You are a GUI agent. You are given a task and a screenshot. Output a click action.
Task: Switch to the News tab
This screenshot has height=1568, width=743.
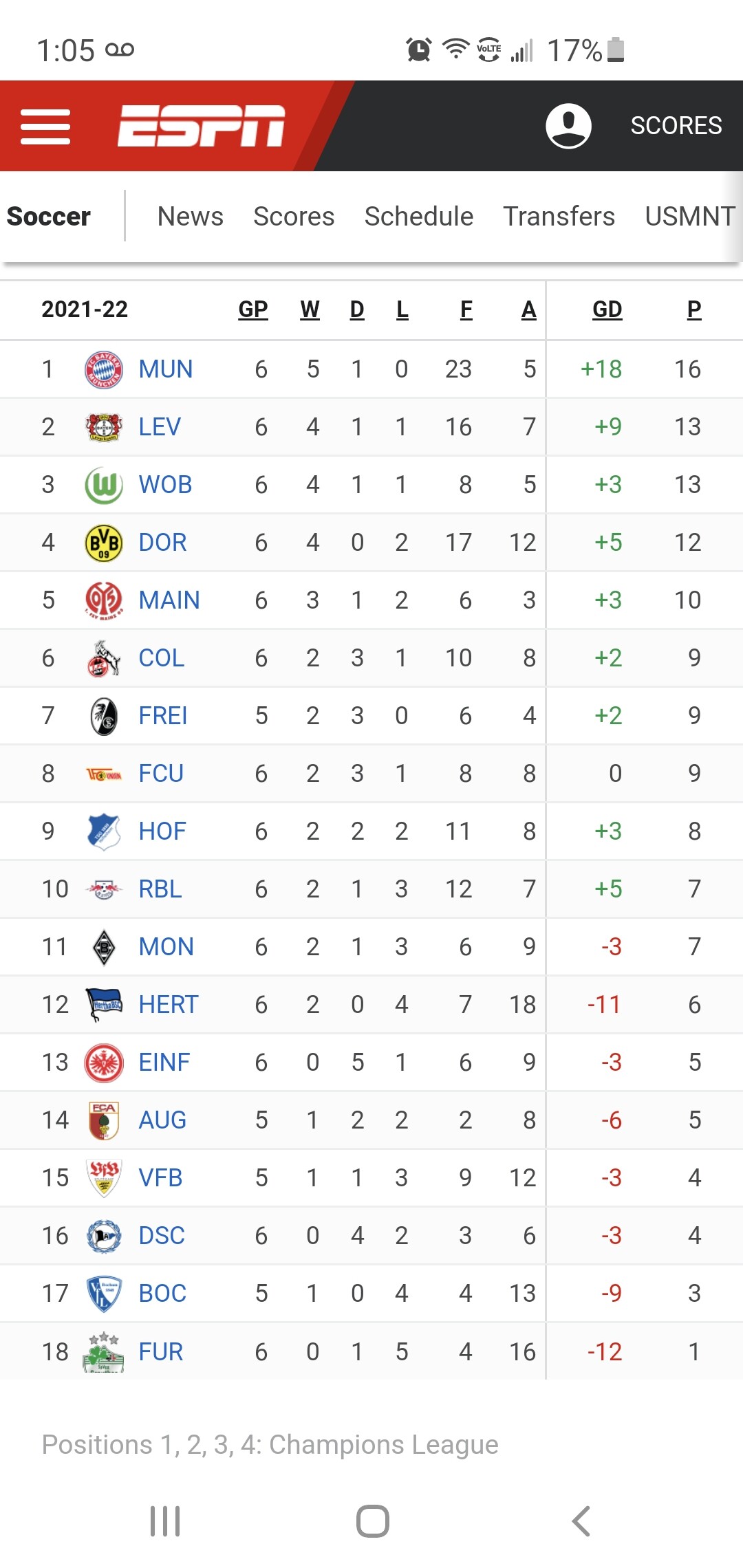pos(190,217)
